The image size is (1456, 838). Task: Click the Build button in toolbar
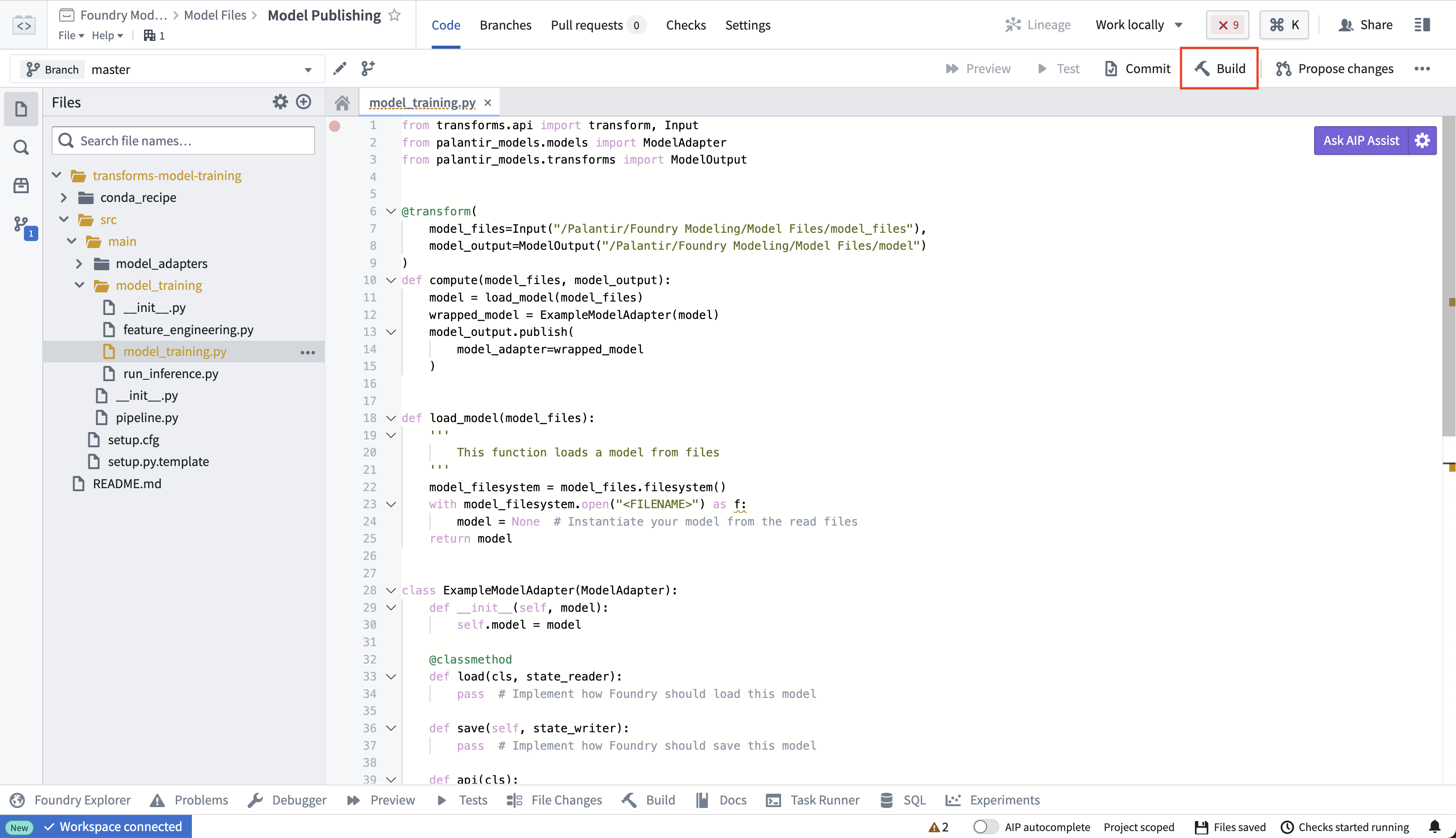1219,68
